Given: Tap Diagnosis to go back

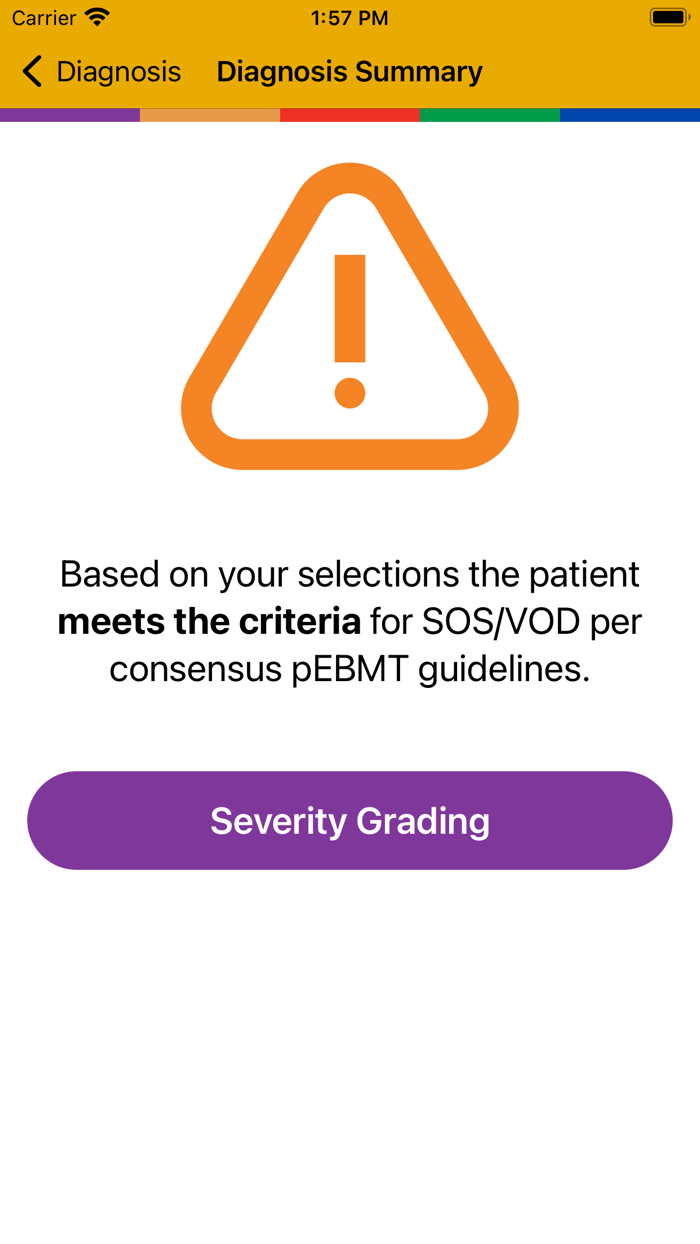Looking at the screenshot, I should [x=118, y=71].
